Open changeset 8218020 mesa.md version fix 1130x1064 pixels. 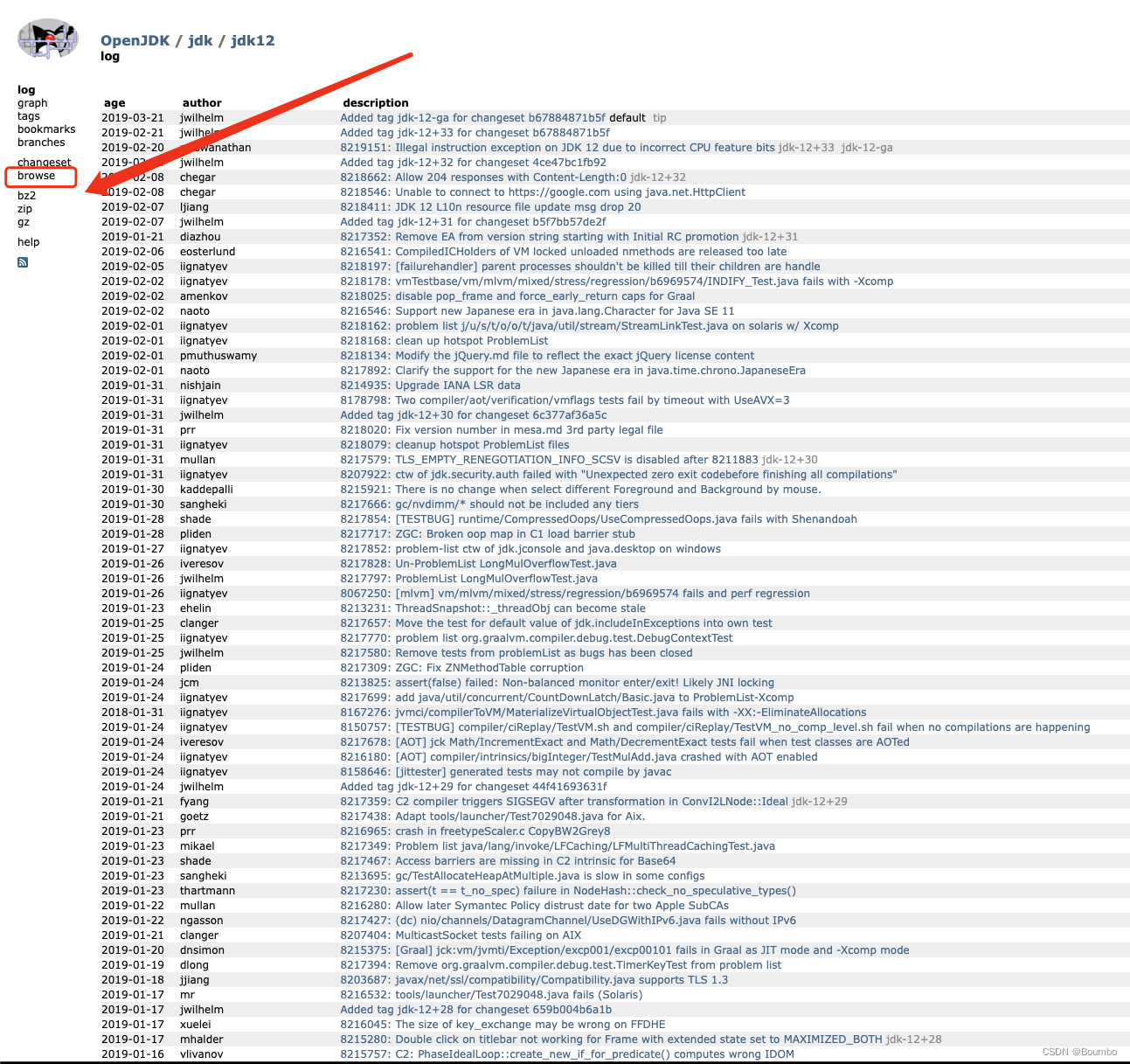502,430
